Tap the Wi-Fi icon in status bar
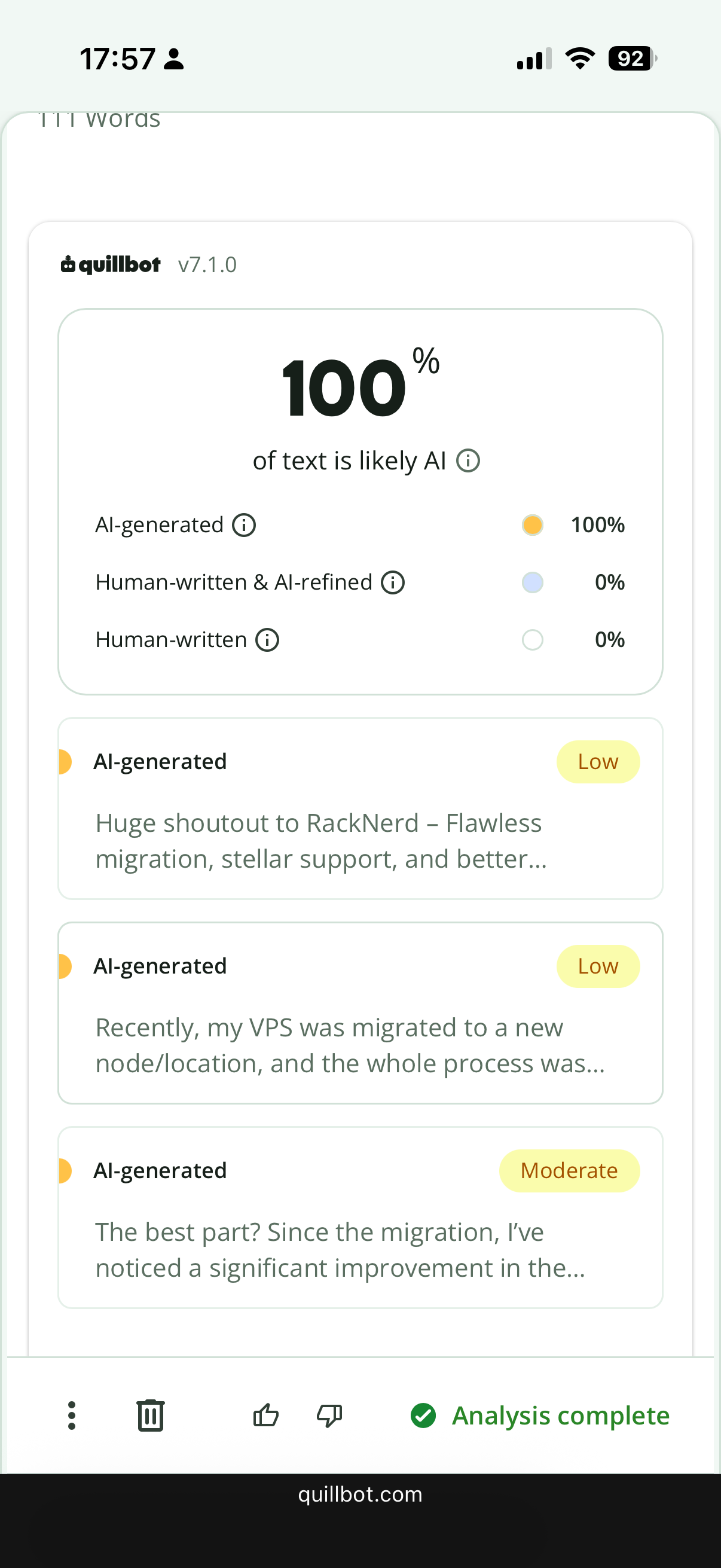Image resolution: width=721 pixels, height=1568 pixels. (580, 59)
